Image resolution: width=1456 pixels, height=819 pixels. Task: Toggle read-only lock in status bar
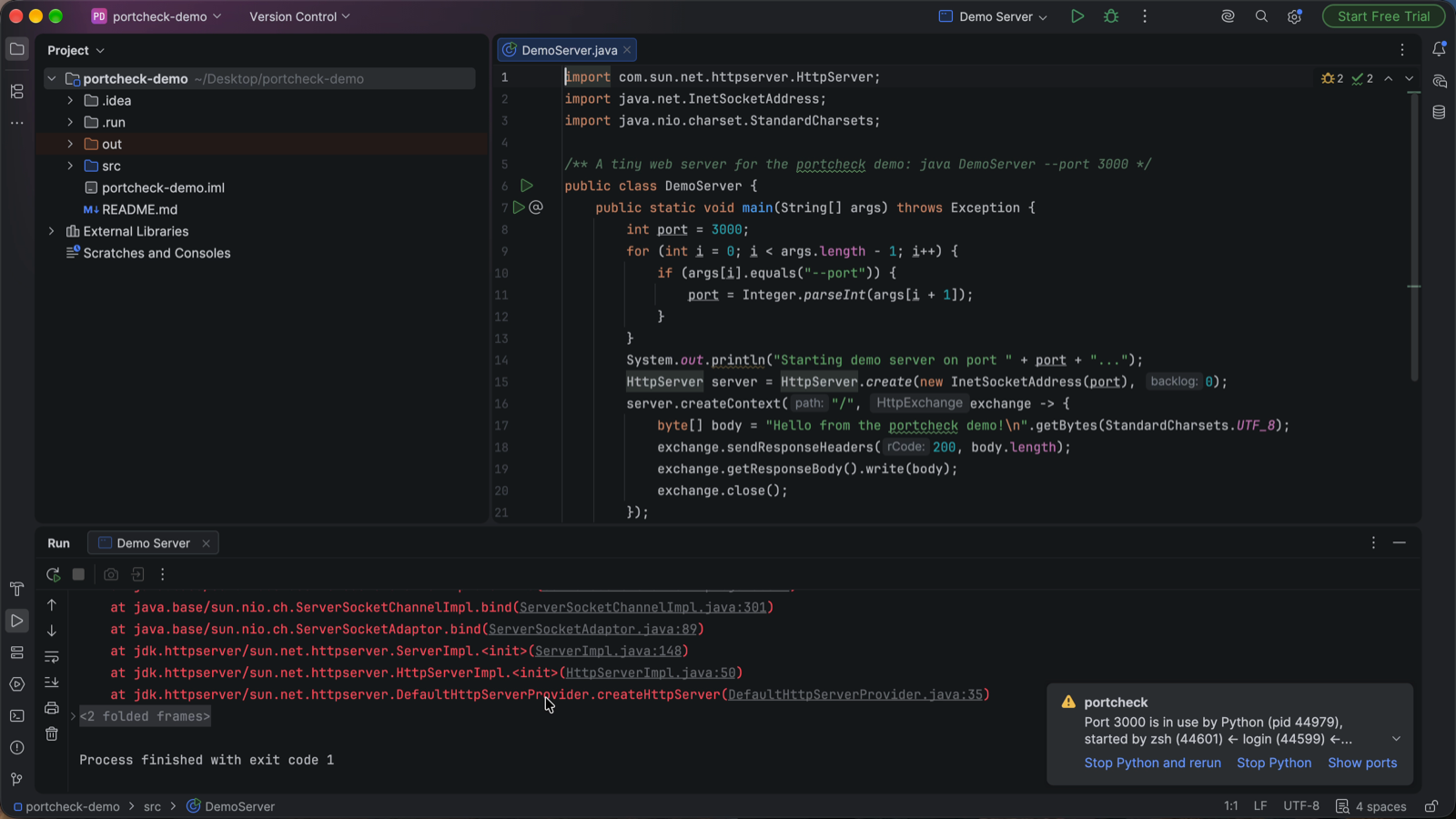(x=1431, y=806)
